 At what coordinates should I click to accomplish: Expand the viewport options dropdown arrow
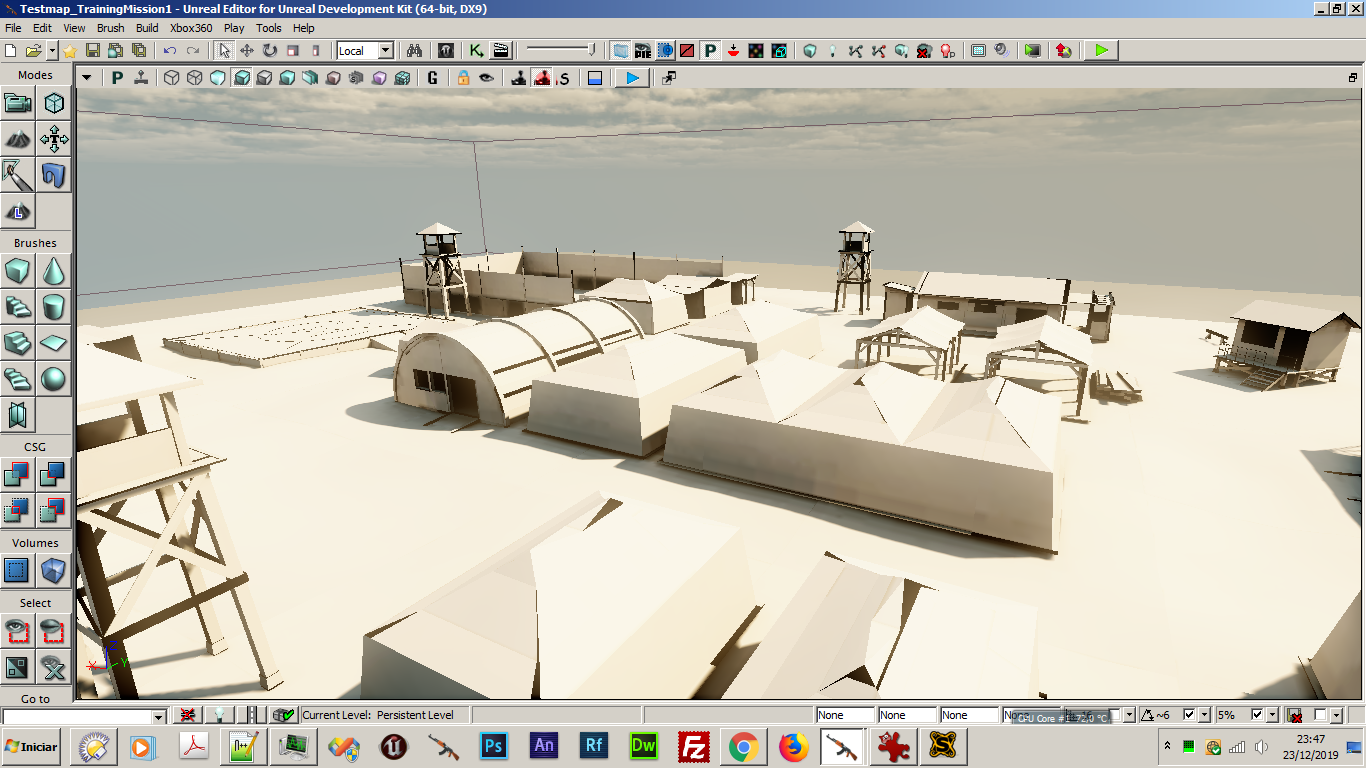click(86, 78)
